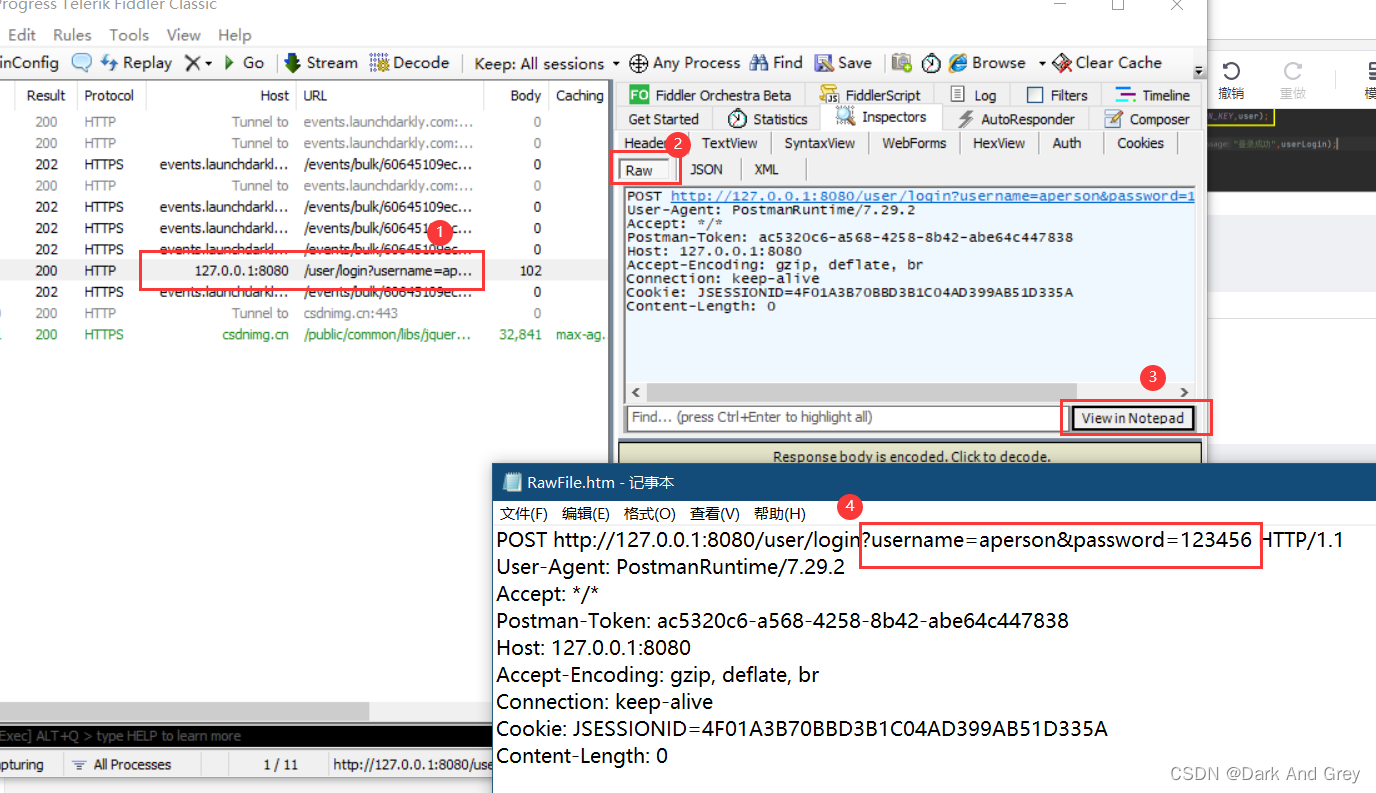Replay the selected session
Image resolution: width=1376 pixels, height=793 pixels.
[x=136, y=63]
